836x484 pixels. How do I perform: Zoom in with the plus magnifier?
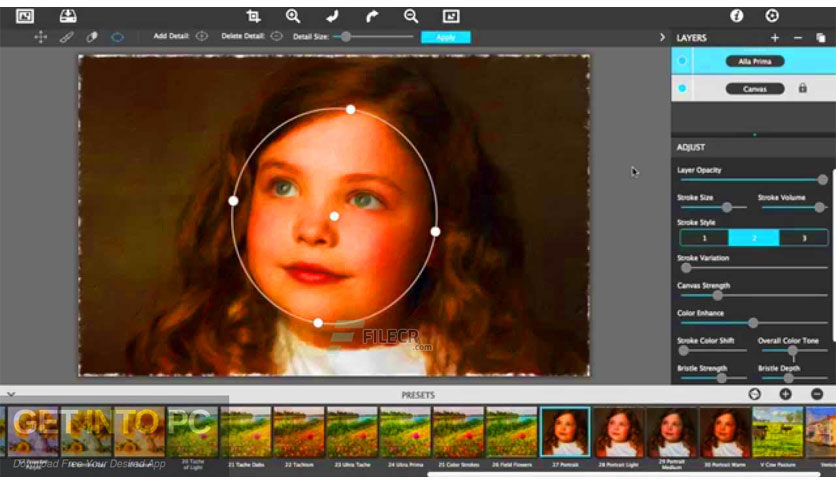tap(293, 16)
